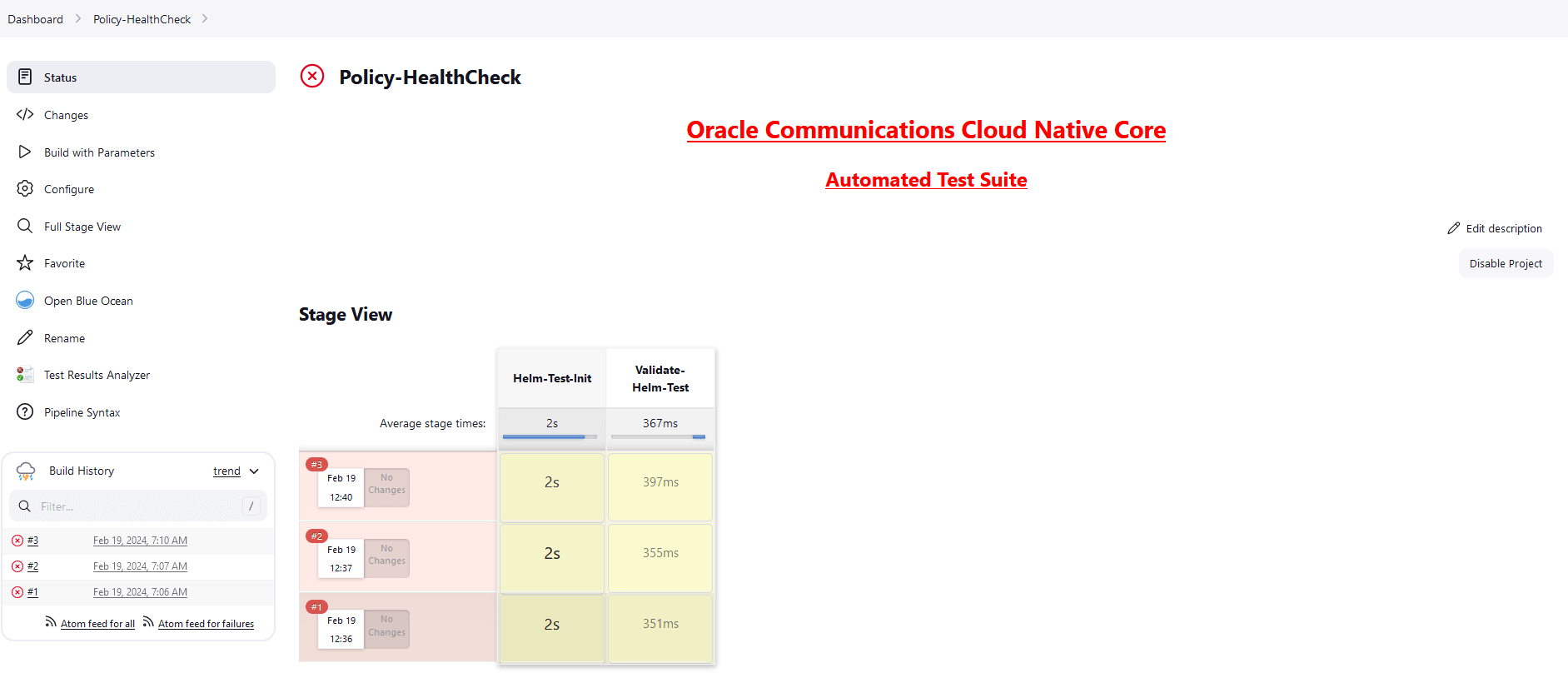The width and height of the screenshot is (1568, 678).
Task: Click Policy-HealthCheck breadcrumb link
Action: 142,18
